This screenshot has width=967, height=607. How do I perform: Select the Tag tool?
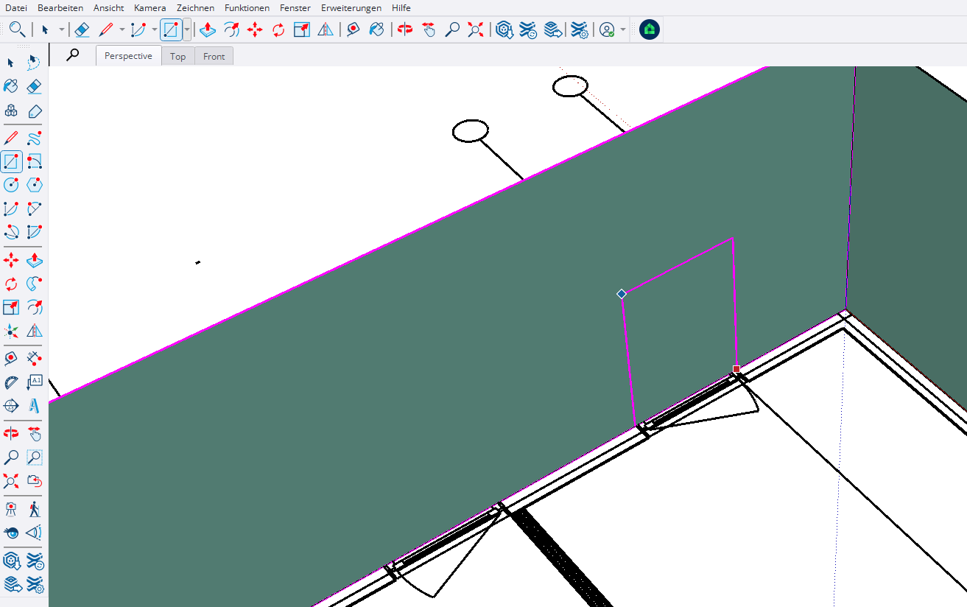click(x=35, y=111)
